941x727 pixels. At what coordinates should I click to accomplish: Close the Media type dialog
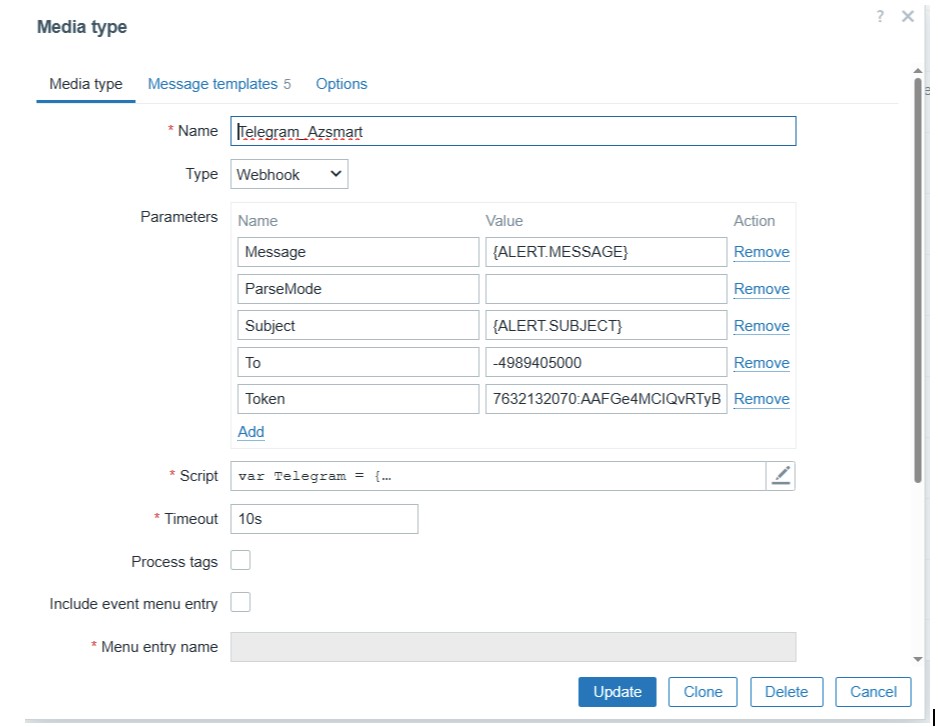908,17
